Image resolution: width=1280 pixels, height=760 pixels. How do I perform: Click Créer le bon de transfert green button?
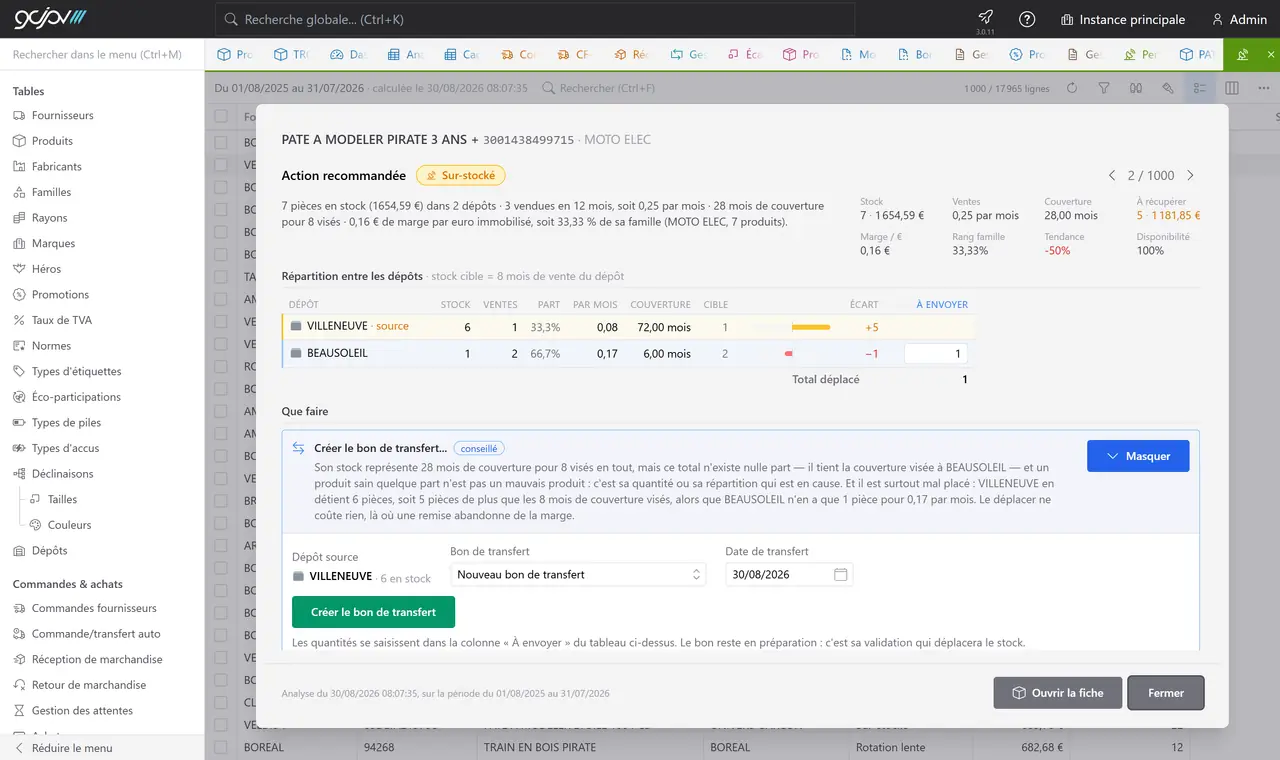point(373,612)
